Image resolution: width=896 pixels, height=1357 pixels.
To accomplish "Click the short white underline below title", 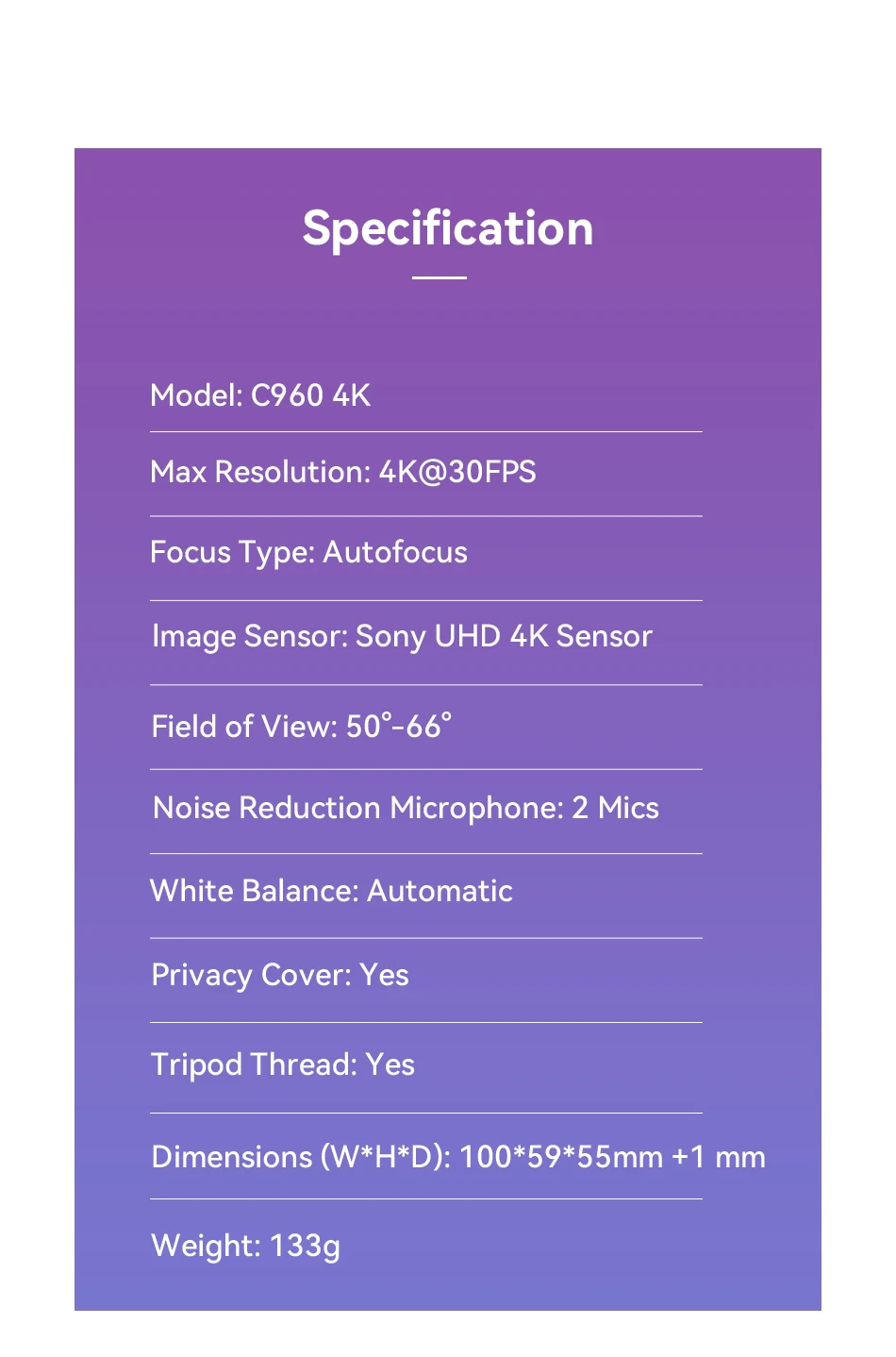I will tap(440, 277).
